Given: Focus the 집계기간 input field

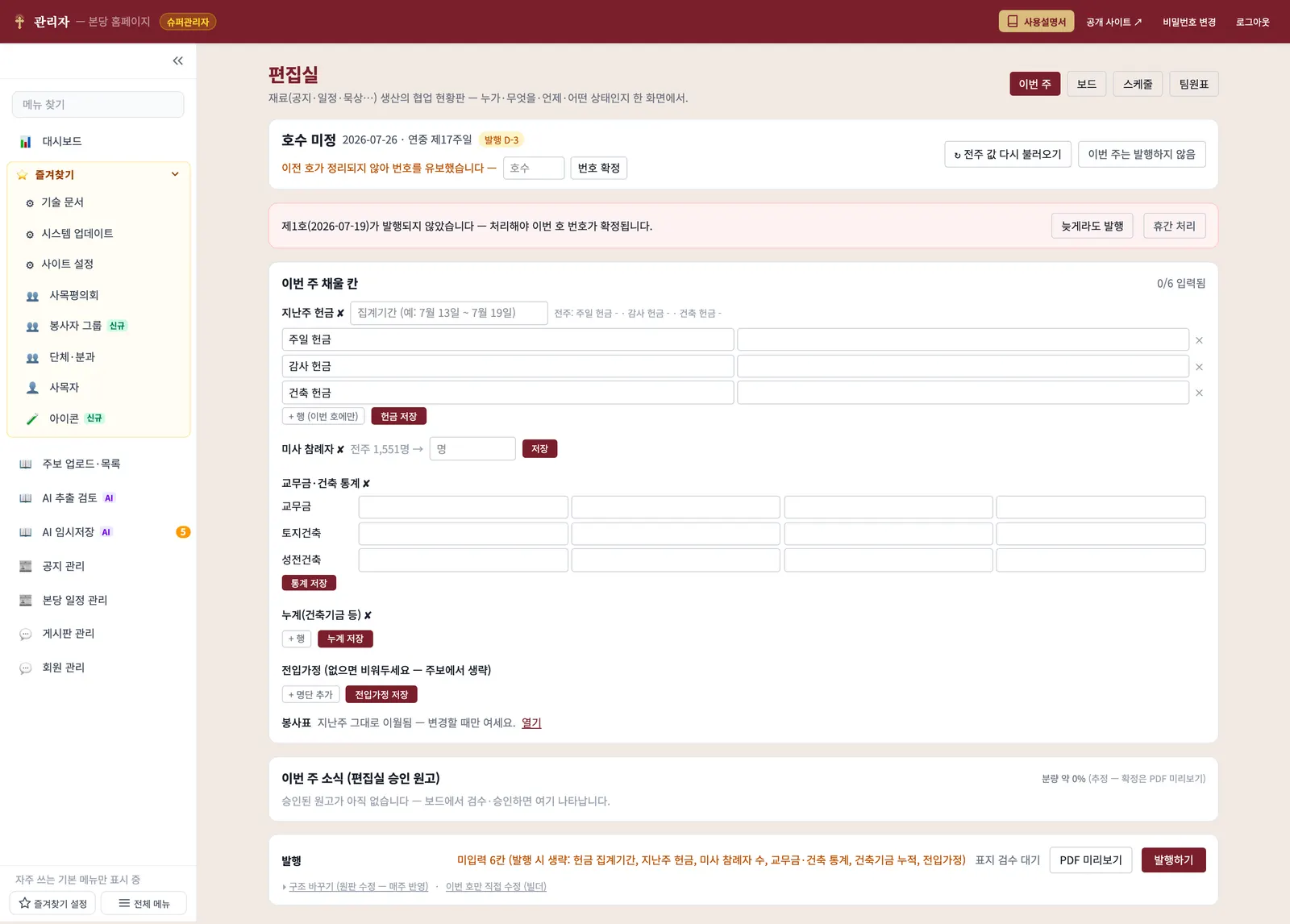Looking at the screenshot, I should (x=449, y=313).
